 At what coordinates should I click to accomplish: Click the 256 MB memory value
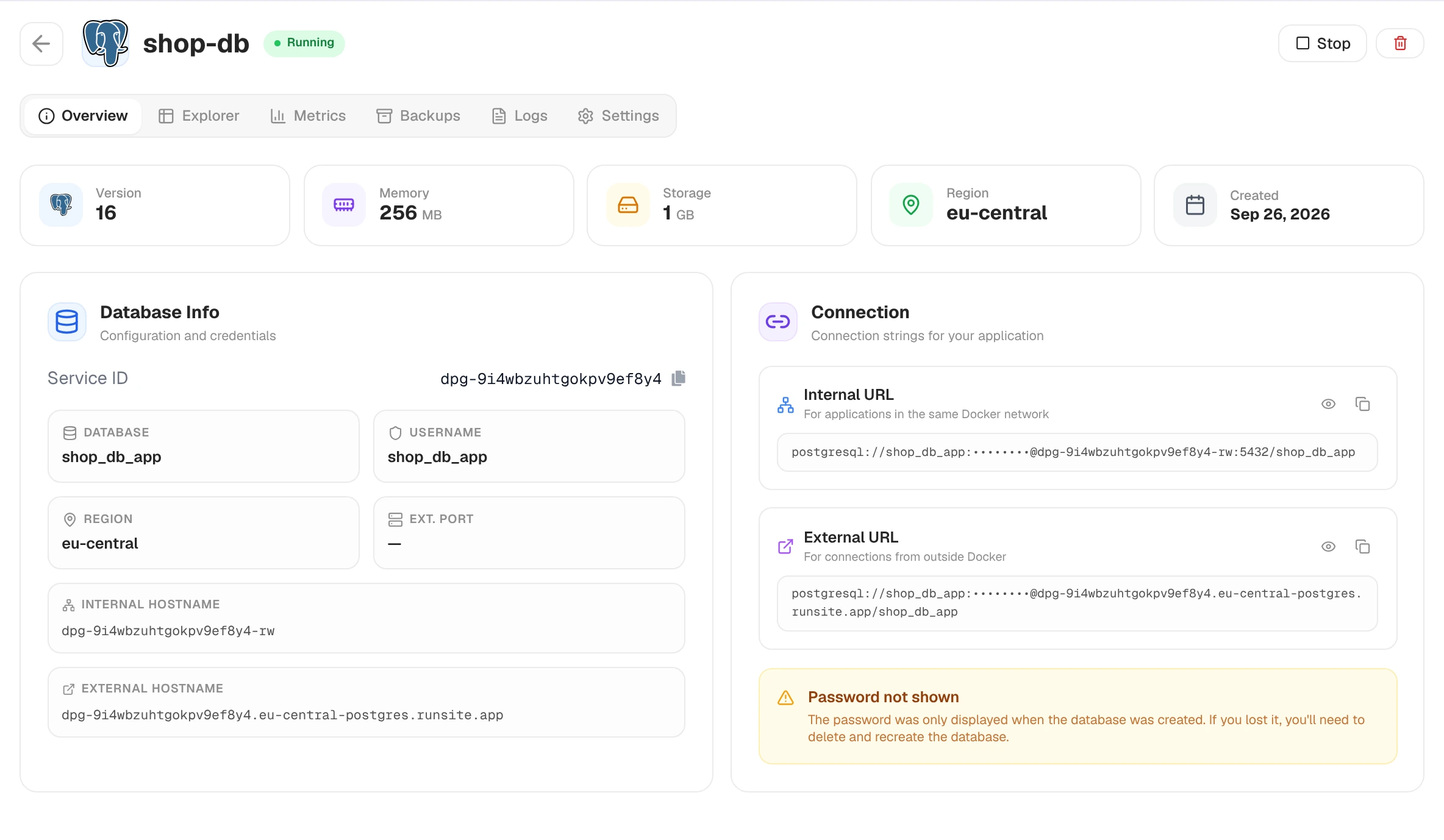(x=410, y=213)
